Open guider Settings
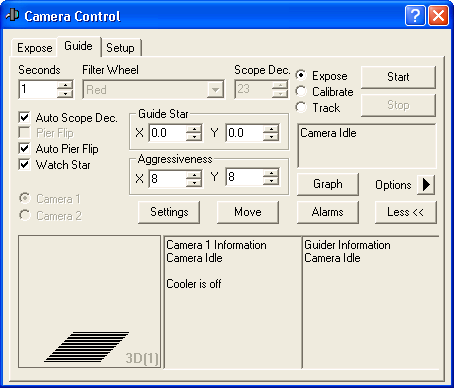The height and width of the screenshot is (388, 454). coord(169,212)
